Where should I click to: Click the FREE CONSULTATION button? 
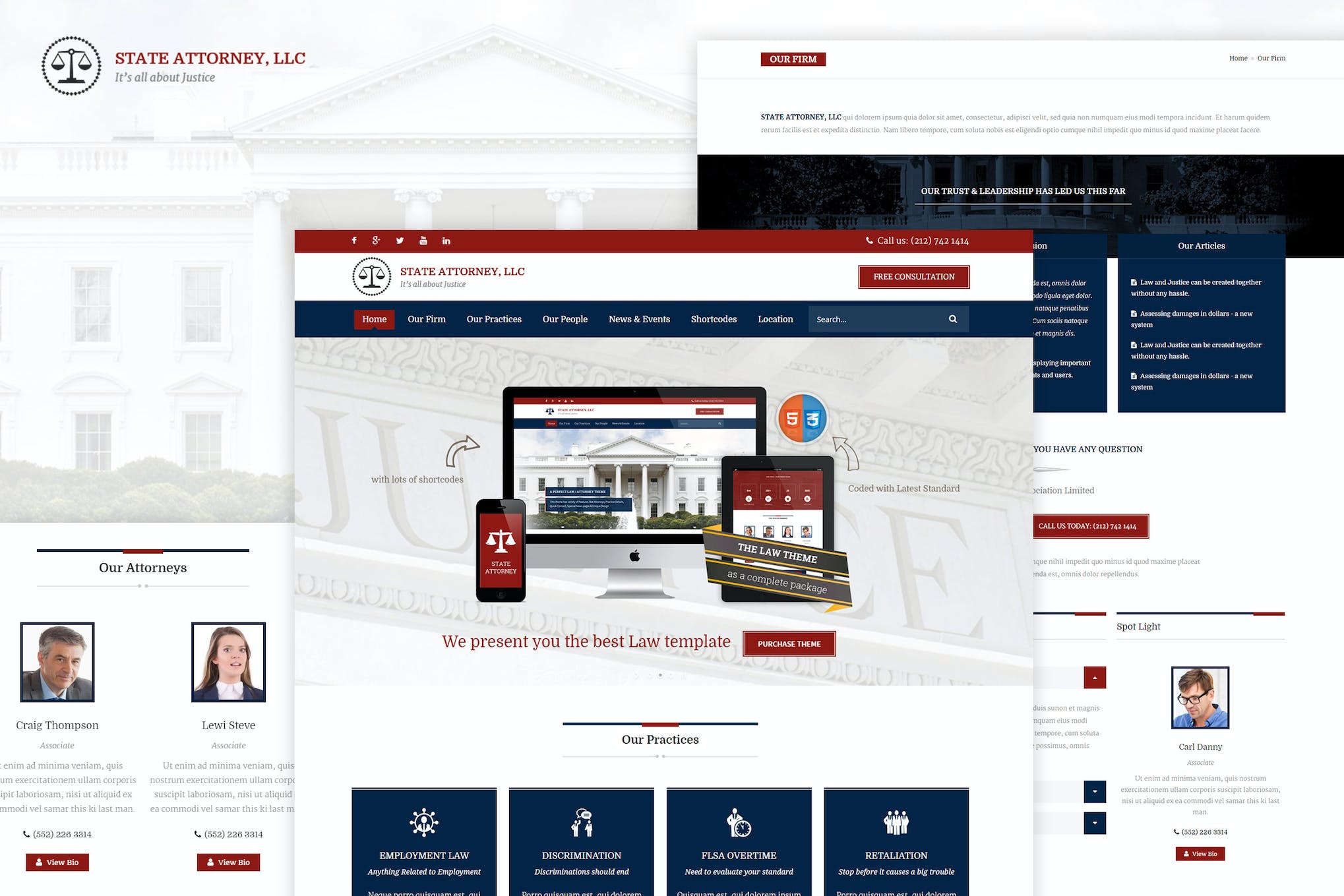[x=912, y=276]
